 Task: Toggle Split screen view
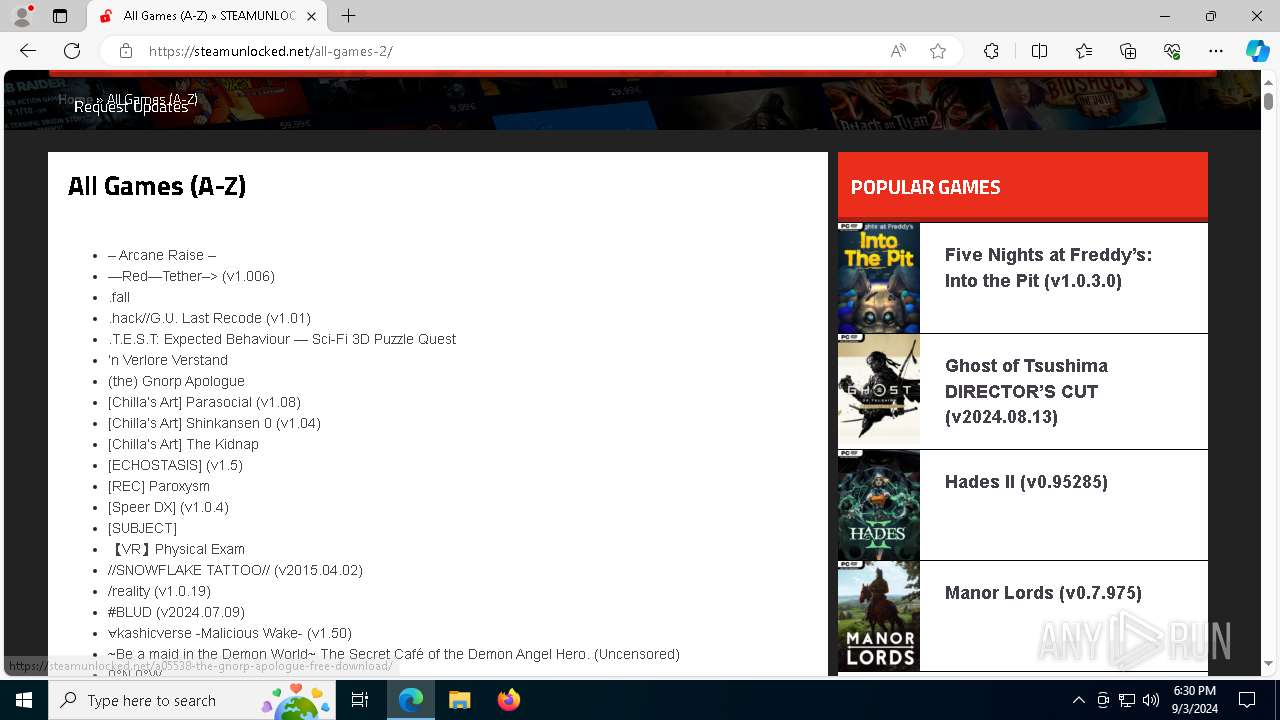tap(1039, 51)
